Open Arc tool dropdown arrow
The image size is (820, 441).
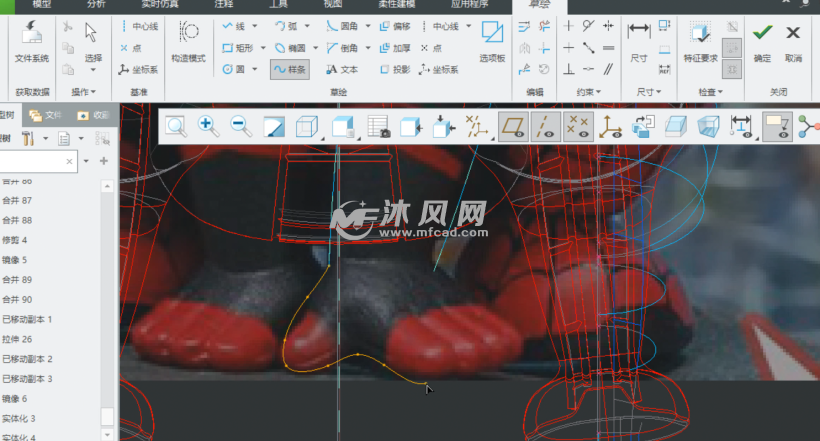pos(307,26)
